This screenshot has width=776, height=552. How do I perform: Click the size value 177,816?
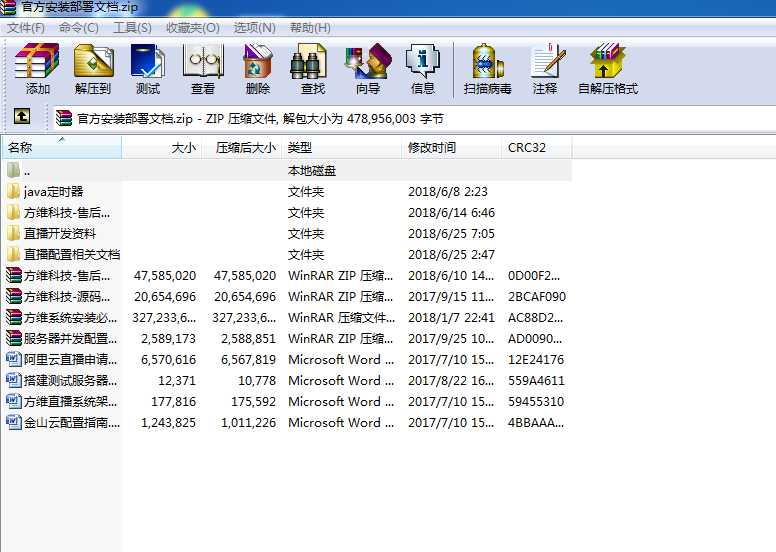coord(174,401)
